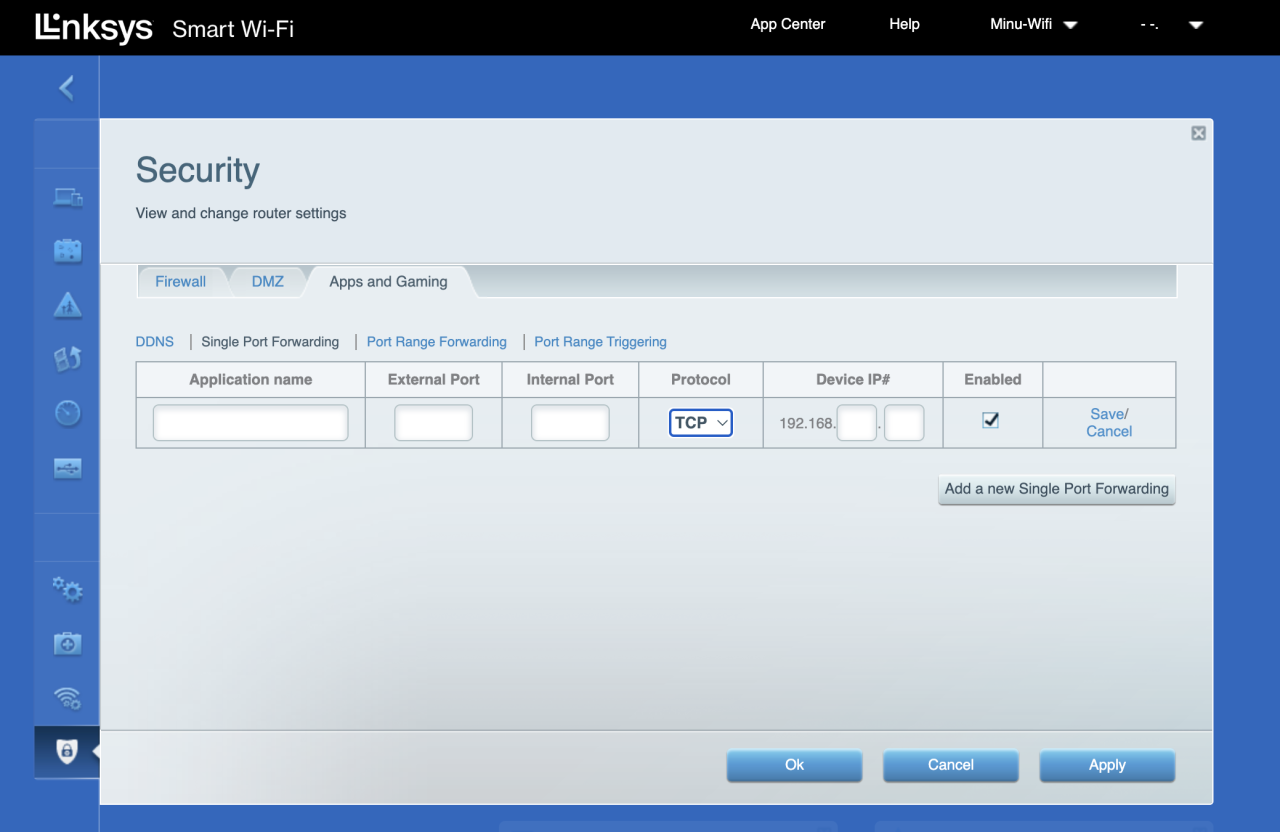Screen dimensions: 1280x832
Task: Uncheck the Enabled checkbox for port forwarding
Action: (x=991, y=420)
